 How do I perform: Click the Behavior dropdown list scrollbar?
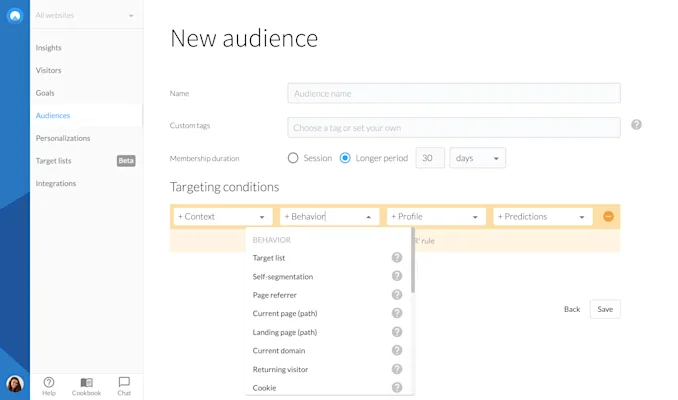pyautogui.click(x=413, y=262)
